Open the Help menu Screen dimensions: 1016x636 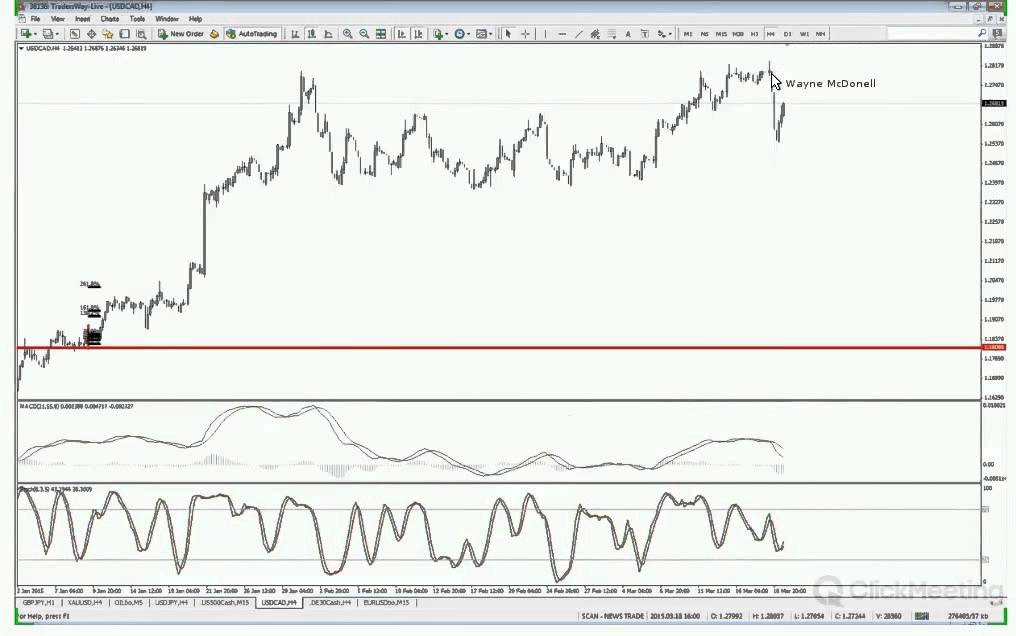195,19
